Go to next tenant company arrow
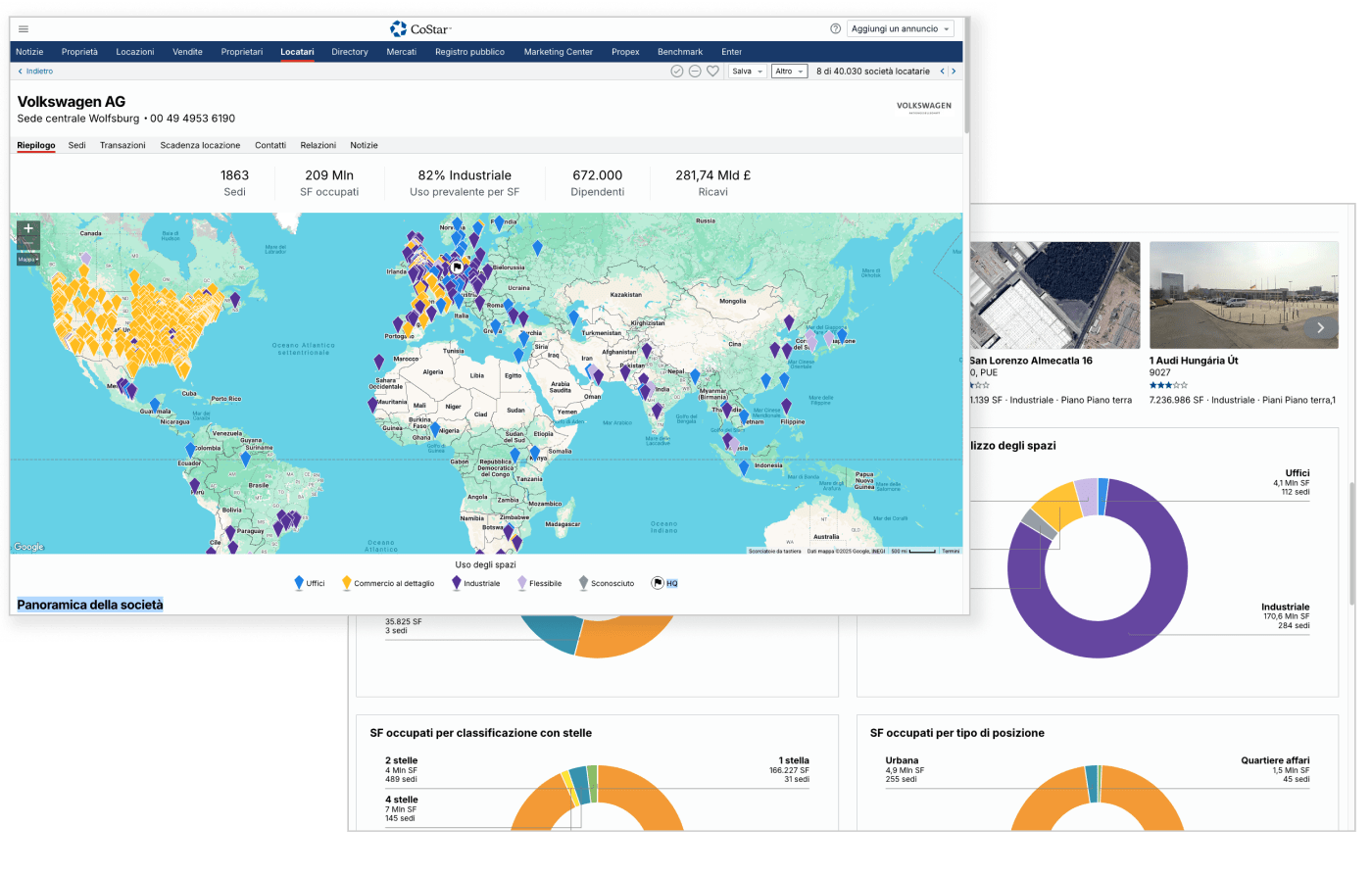 tap(954, 72)
